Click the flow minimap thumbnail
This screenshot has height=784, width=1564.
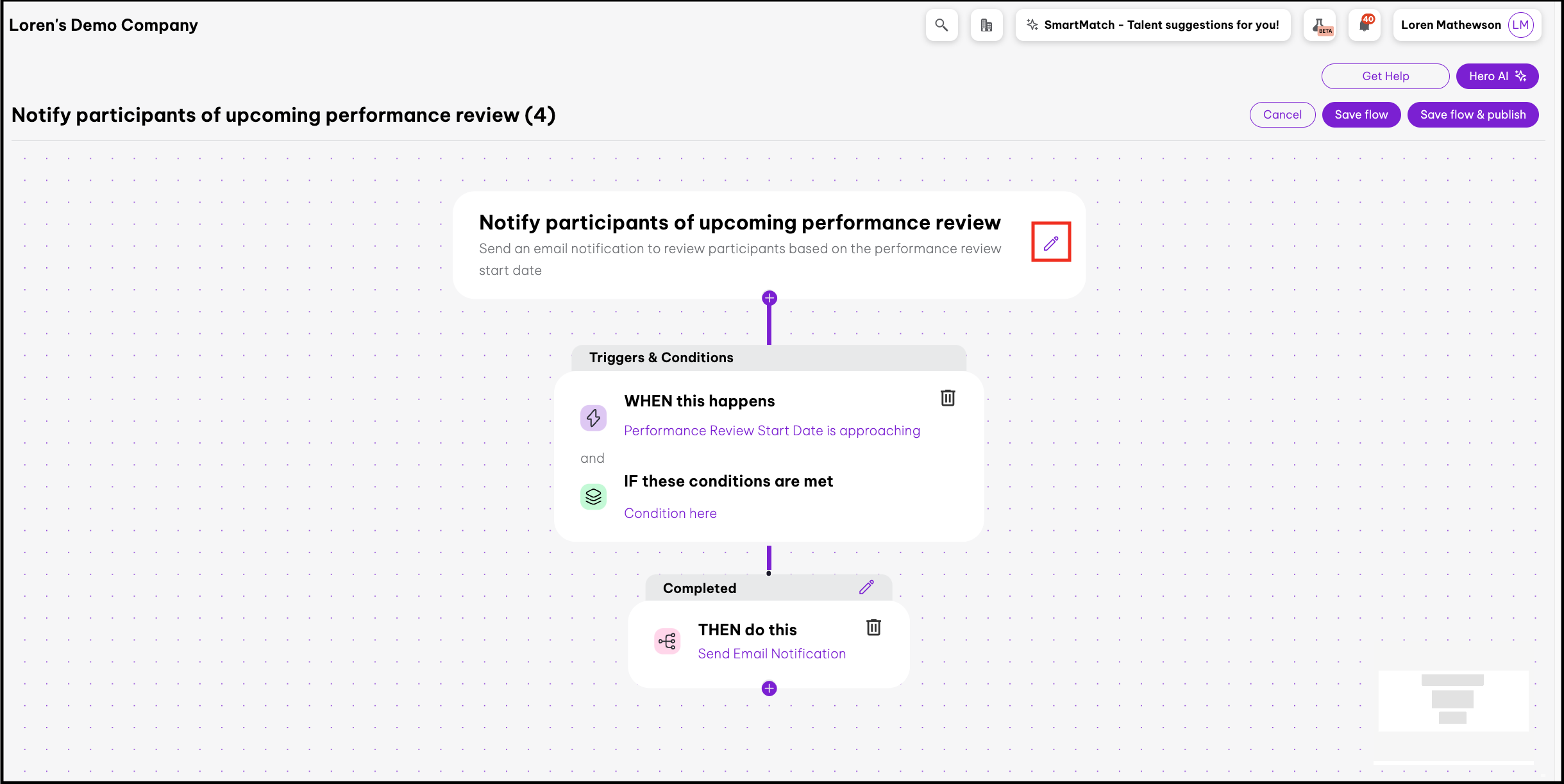tap(1453, 700)
